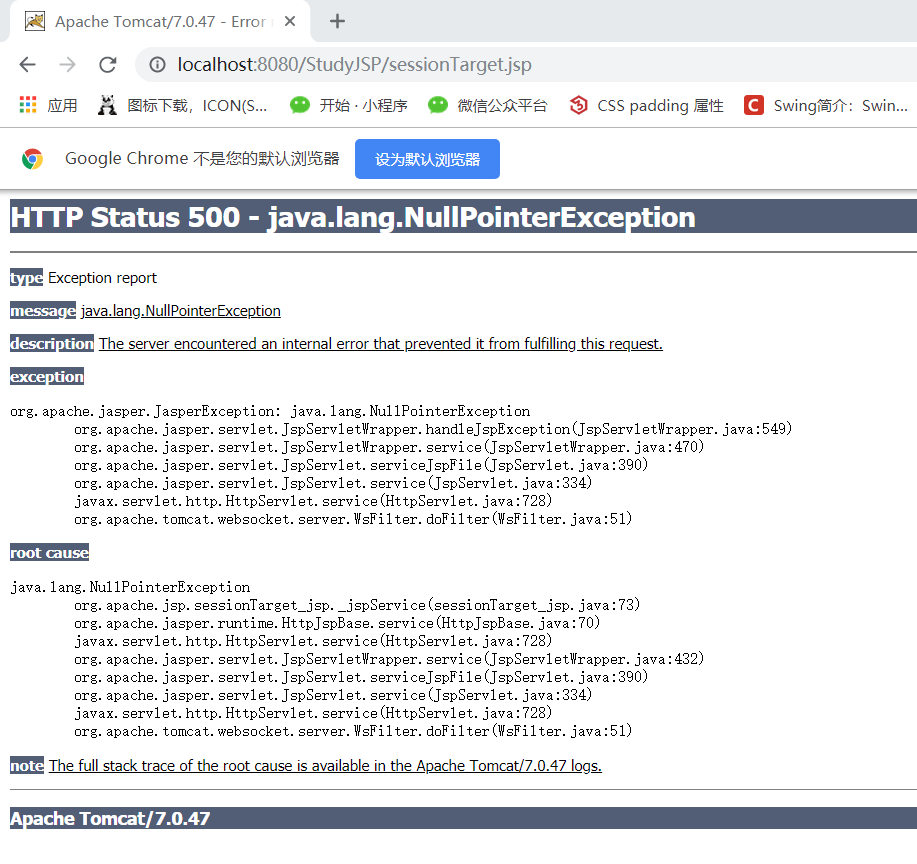Reload the page with refresh icon

tap(108, 64)
